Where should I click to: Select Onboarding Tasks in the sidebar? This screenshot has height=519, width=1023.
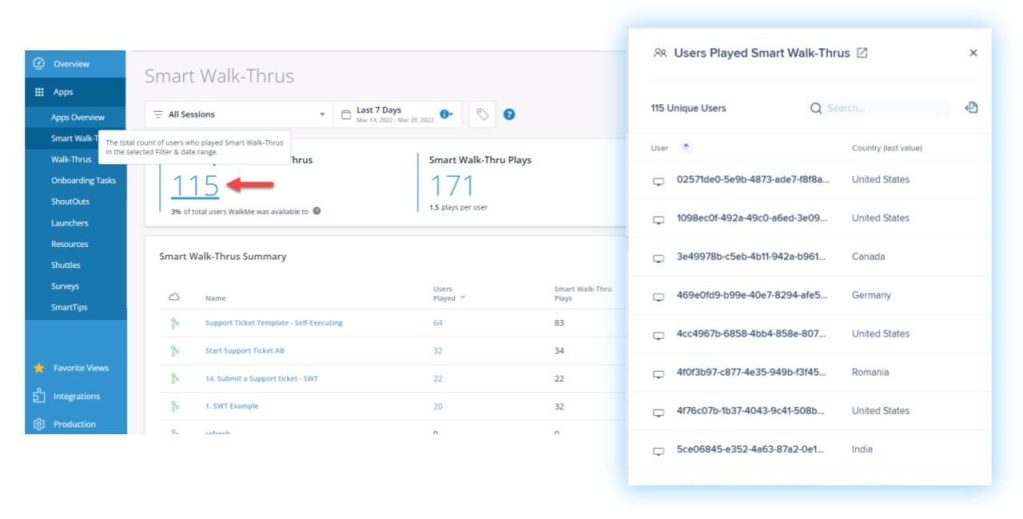[83, 181]
